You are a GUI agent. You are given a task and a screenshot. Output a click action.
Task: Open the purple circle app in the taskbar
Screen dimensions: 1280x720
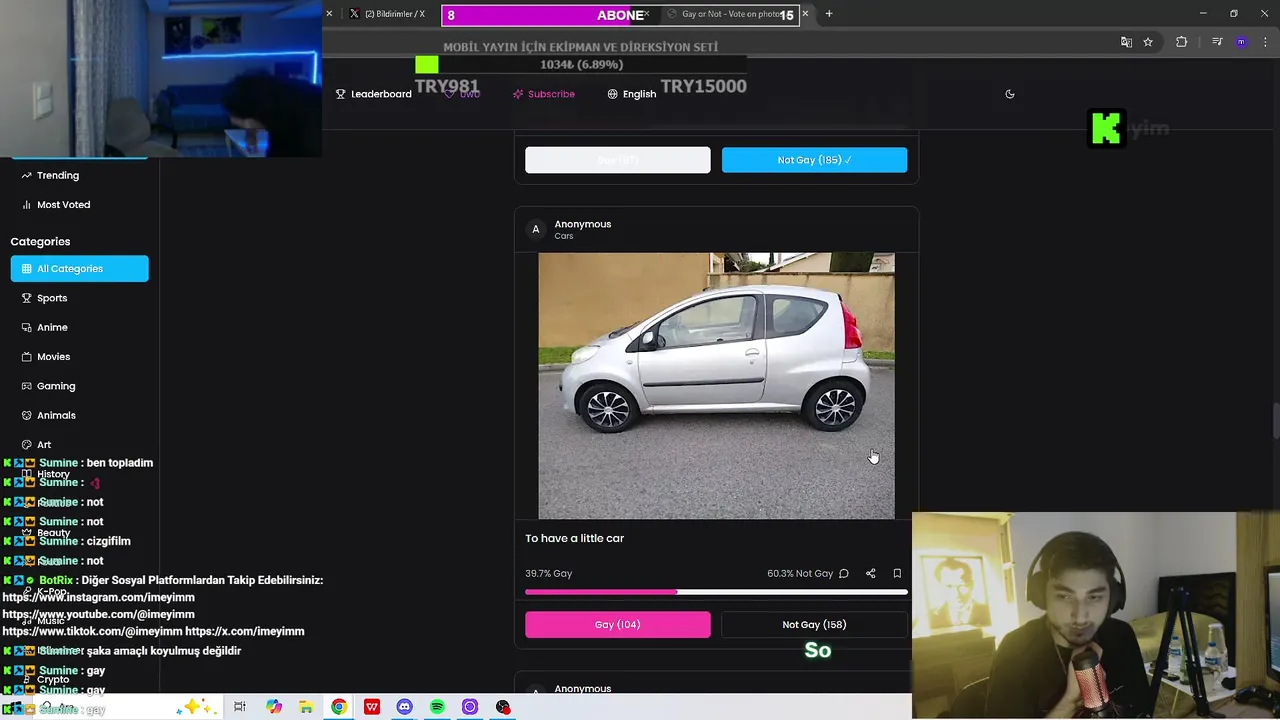(x=470, y=707)
